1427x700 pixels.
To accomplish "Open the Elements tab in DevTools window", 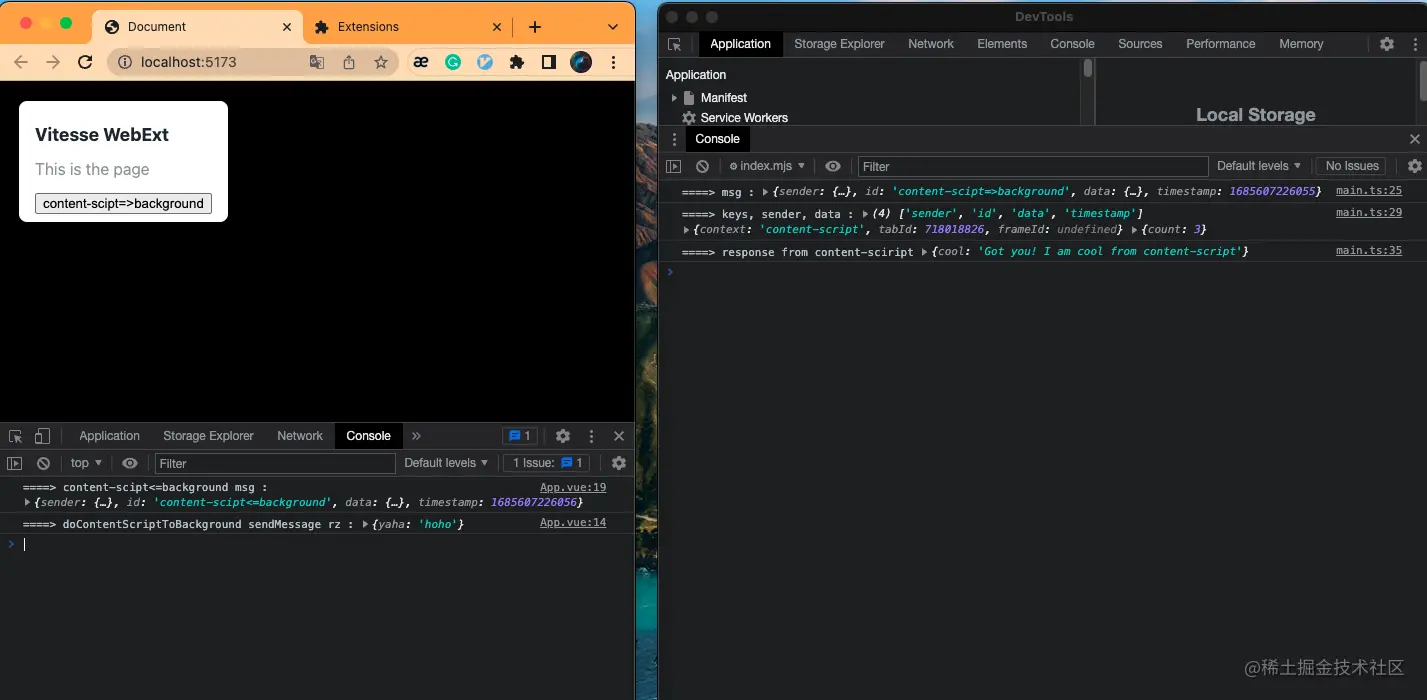I will click(1002, 44).
